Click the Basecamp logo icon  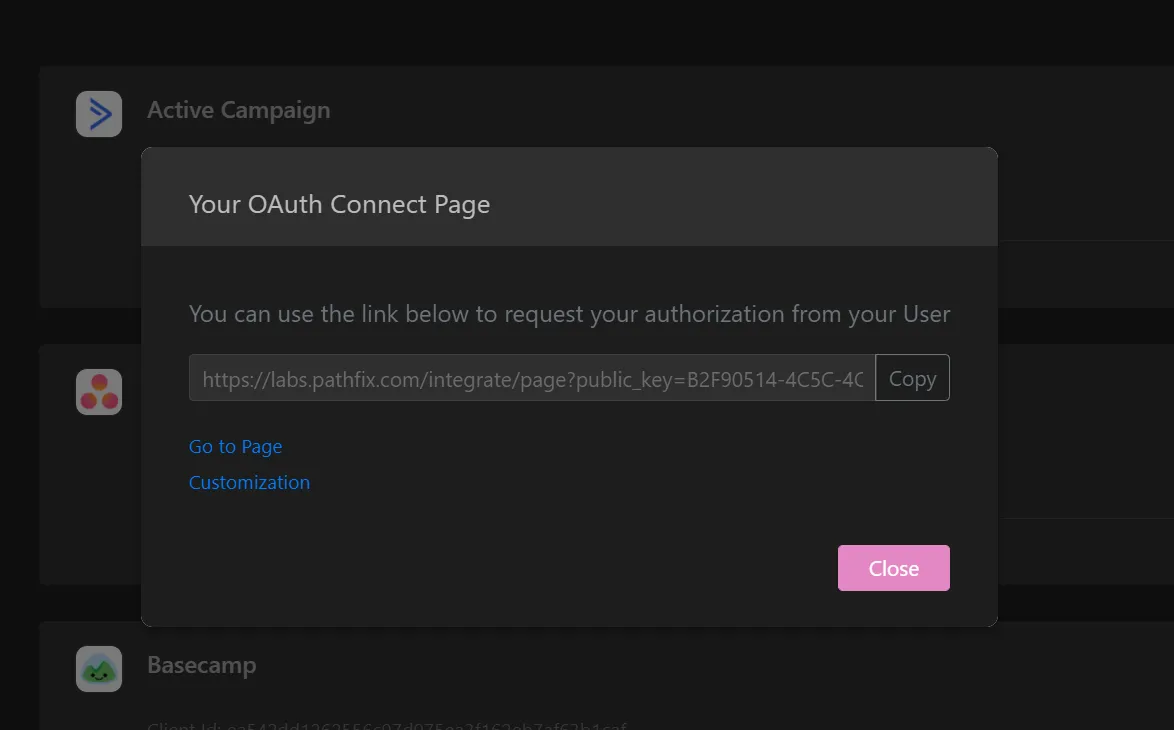click(x=99, y=669)
